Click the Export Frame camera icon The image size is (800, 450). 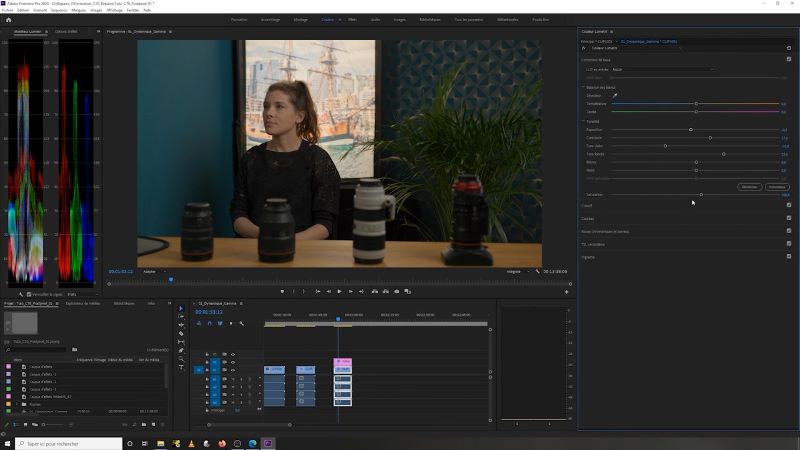[x=397, y=291]
